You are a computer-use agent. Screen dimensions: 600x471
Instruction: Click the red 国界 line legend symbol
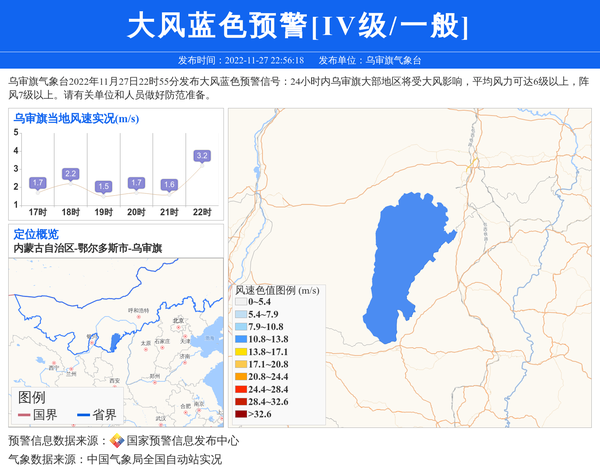point(24,415)
